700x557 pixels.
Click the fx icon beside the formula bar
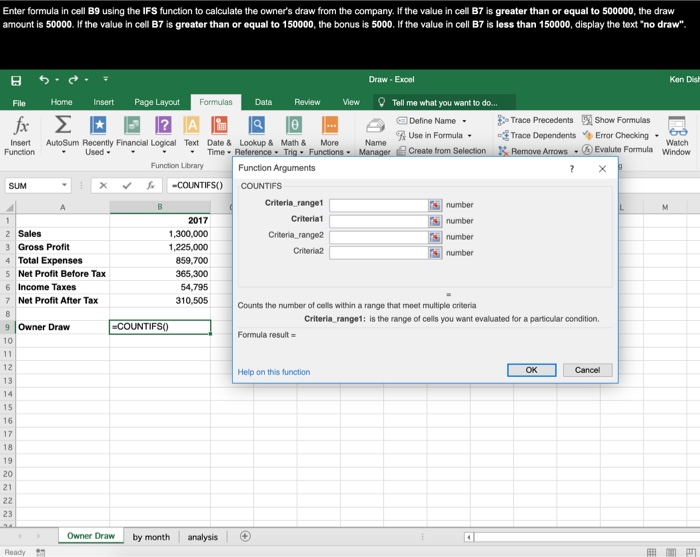(x=151, y=185)
